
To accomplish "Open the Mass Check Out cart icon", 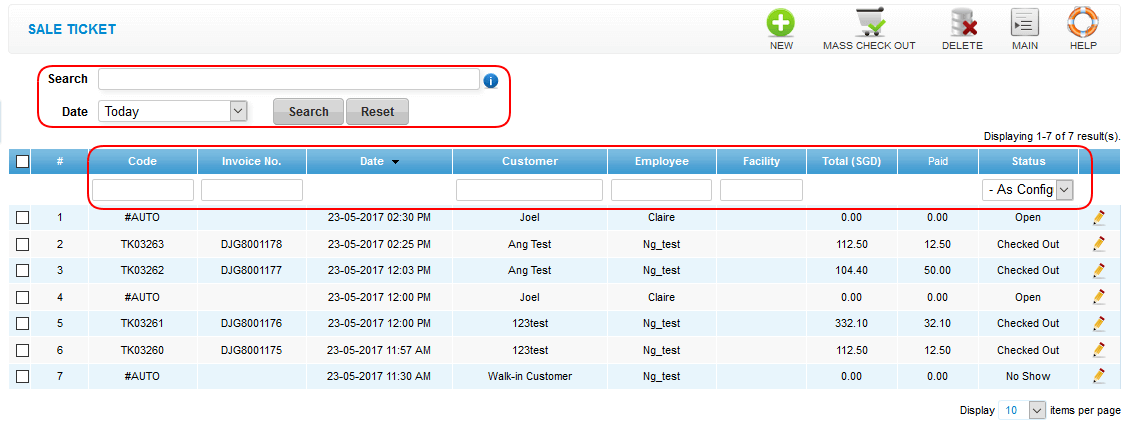I will (x=869, y=23).
